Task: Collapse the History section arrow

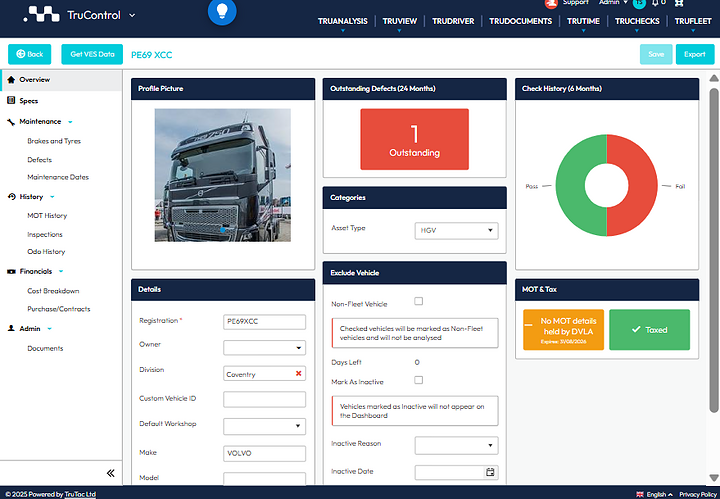Action: tap(52, 197)
